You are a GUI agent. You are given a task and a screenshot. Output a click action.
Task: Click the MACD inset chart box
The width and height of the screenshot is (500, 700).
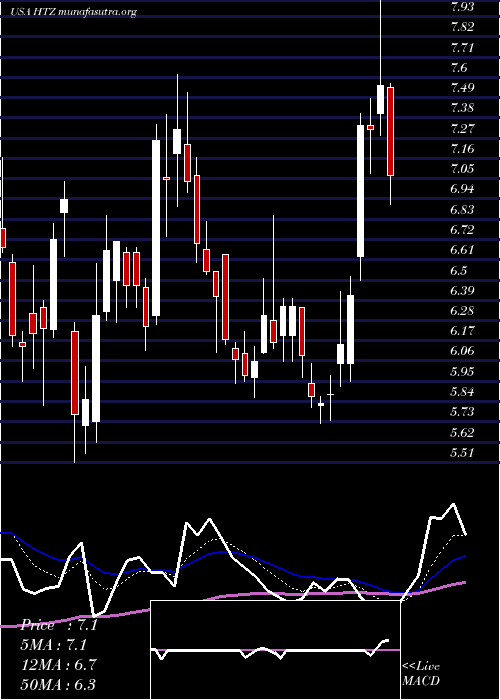pyautogui.click(x=275, y=650)
